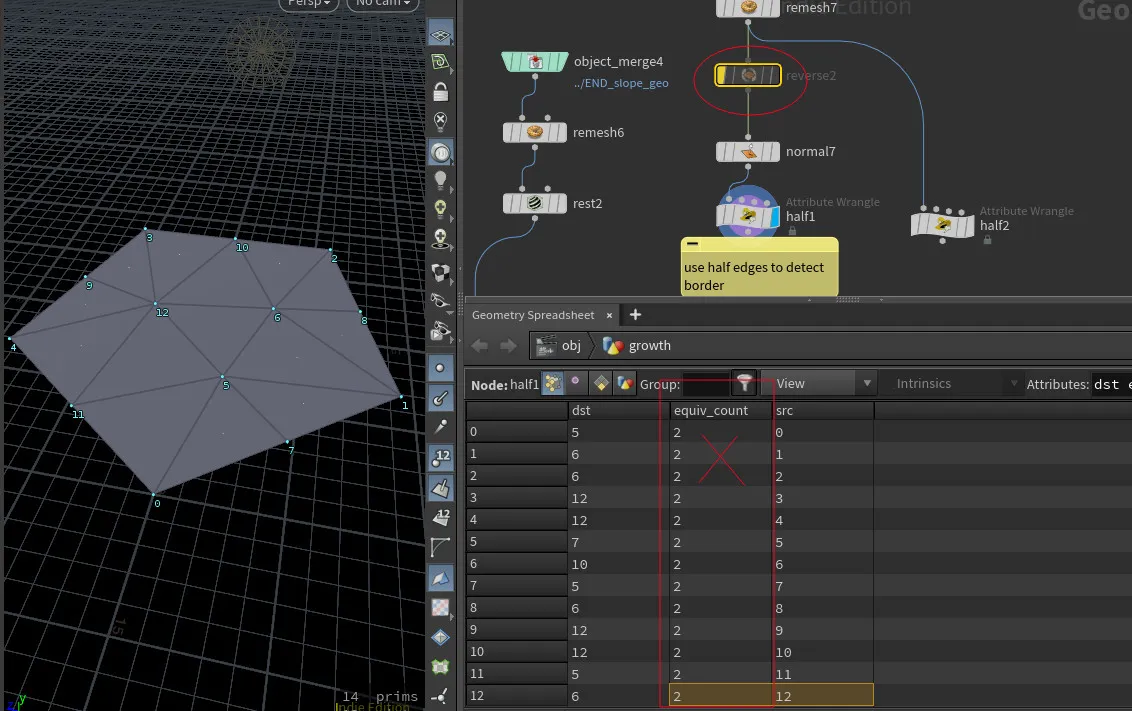This screenshot has width=1132, height=711.
Task: Toggle backface tinting icon
Action: pos(440,577)
